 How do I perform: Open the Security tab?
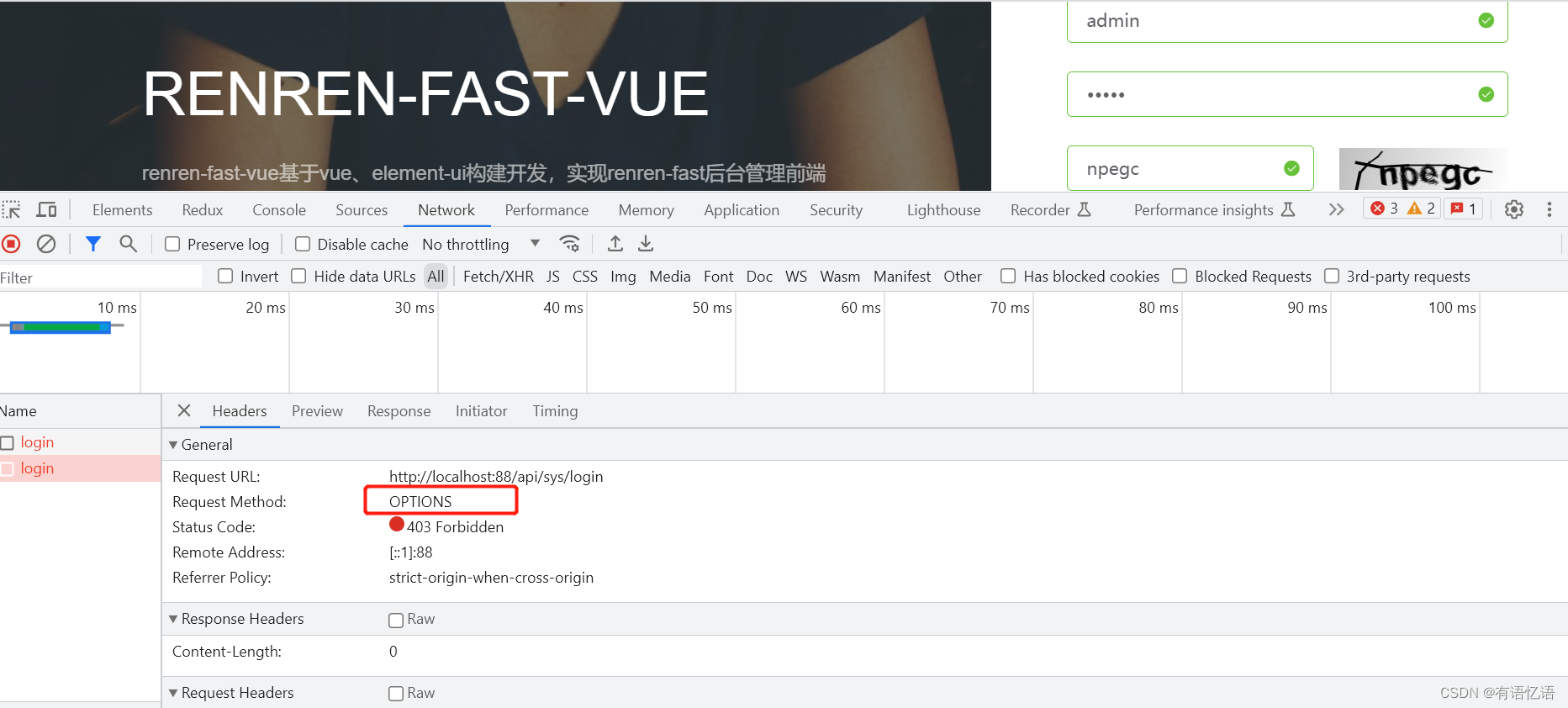[837, 210]
